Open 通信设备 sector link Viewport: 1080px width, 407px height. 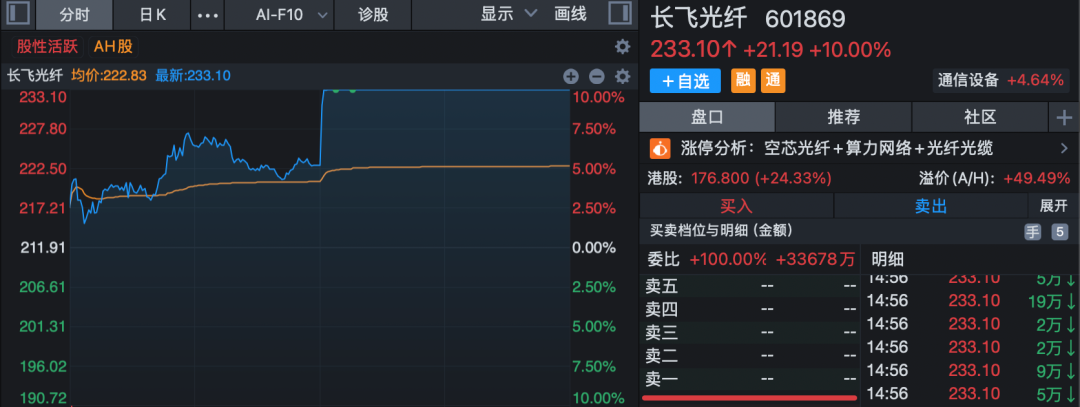tap(968, 80)
